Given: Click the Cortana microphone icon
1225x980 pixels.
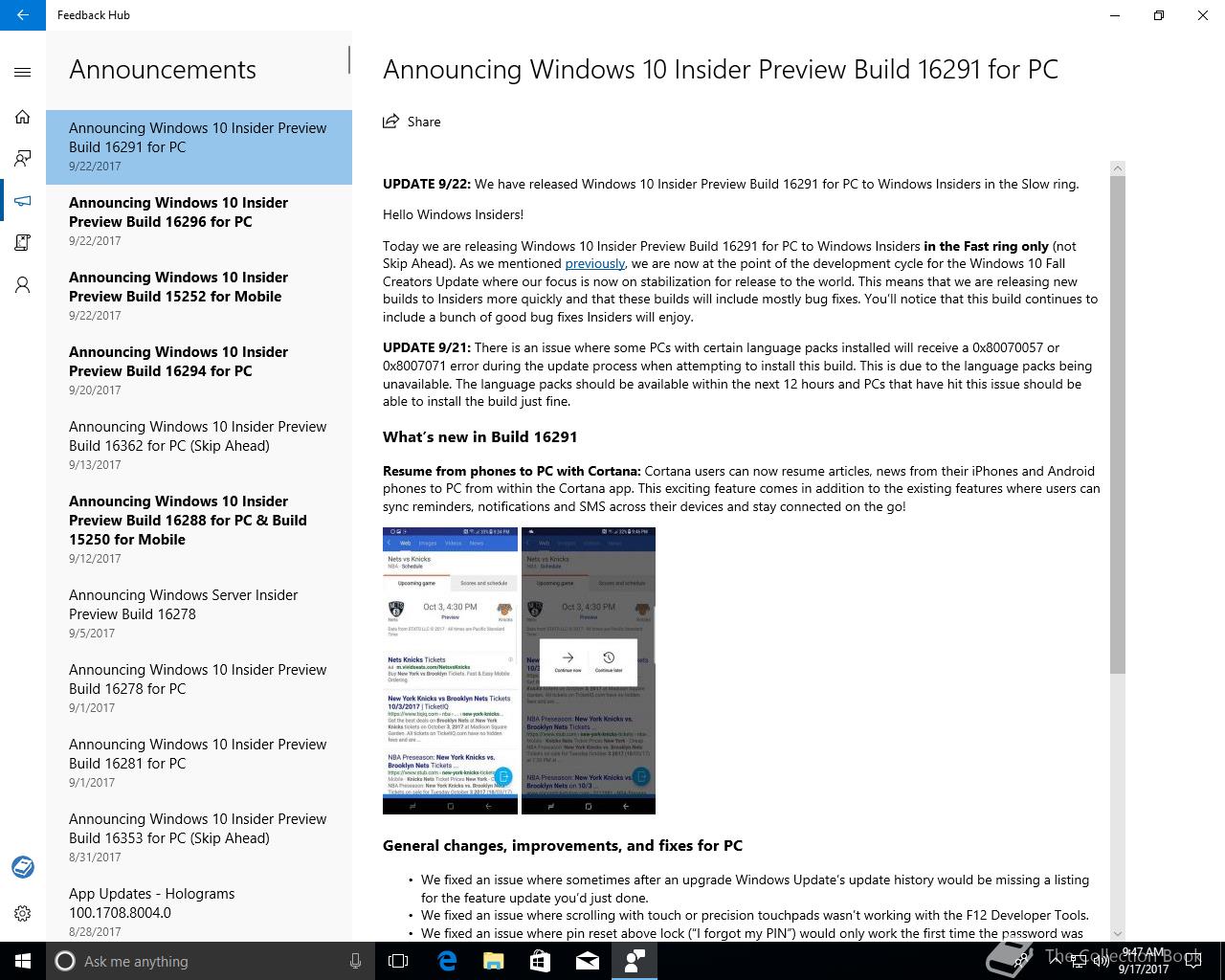Looking at the screenshot, I should (355, 961).
